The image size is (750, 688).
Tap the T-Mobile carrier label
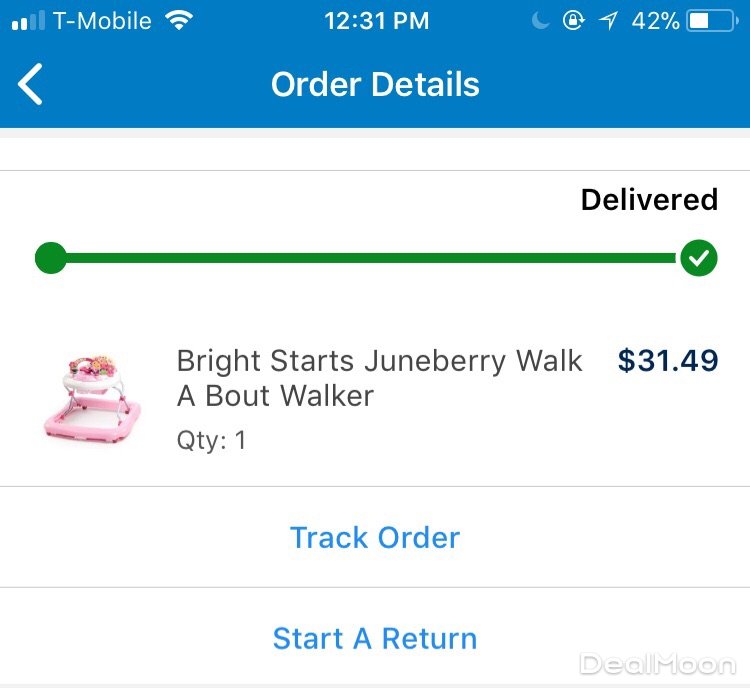click(102, 21)
